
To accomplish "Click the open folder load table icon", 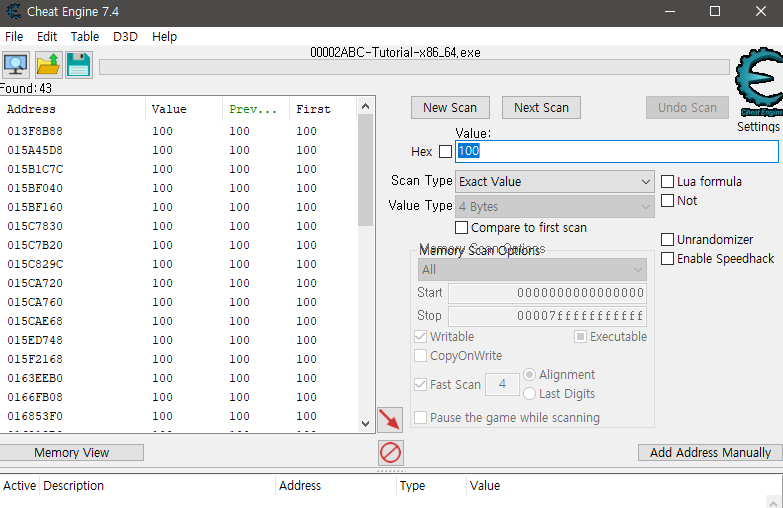I will click(48, 65).
